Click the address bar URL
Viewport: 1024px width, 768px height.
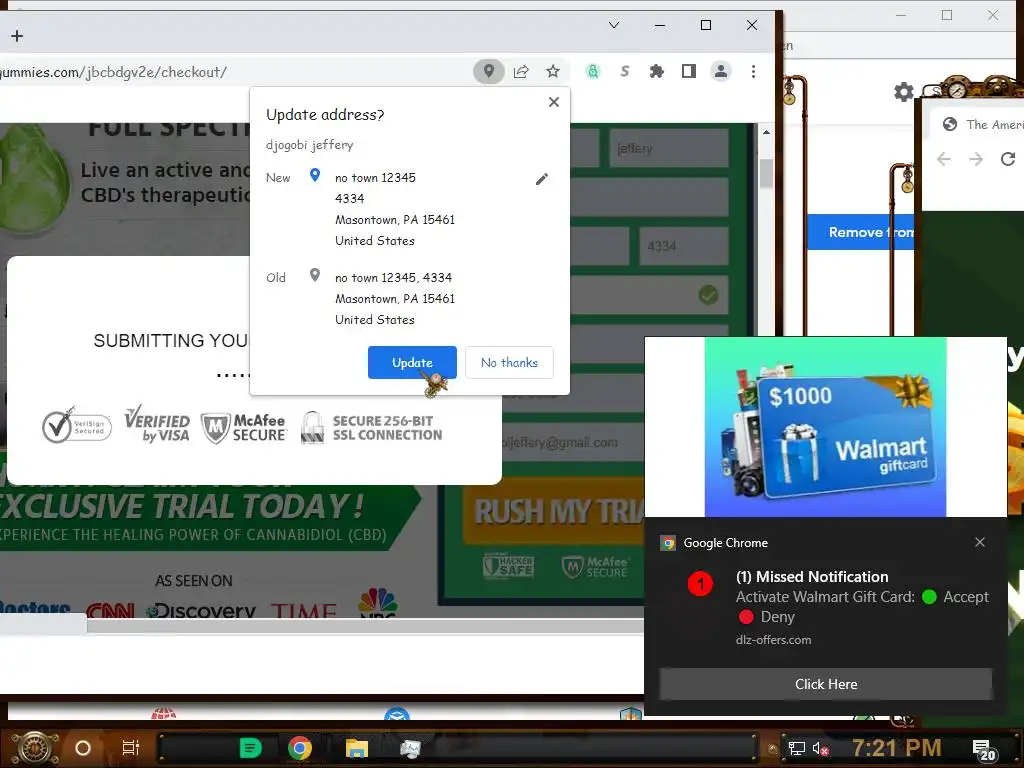pyautogui.click(x=113, y=72)
